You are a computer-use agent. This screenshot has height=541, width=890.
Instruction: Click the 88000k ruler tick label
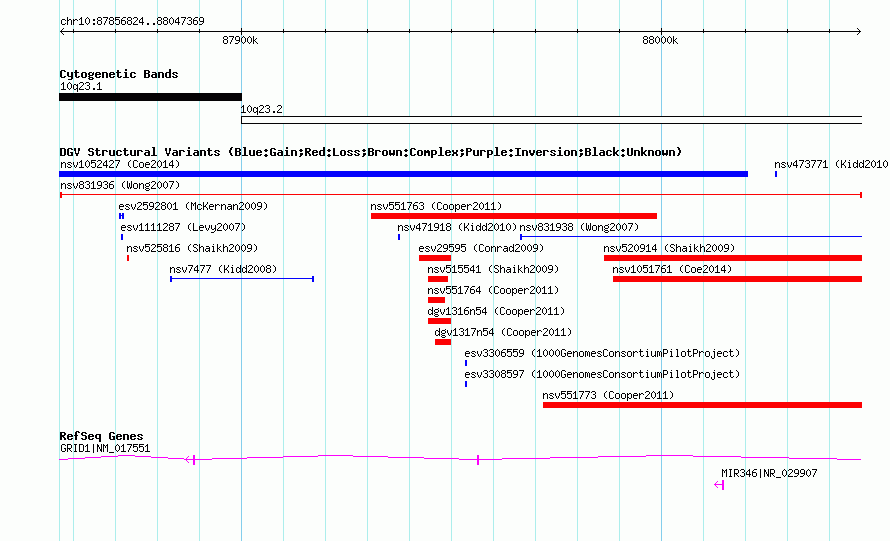[660, 40]
